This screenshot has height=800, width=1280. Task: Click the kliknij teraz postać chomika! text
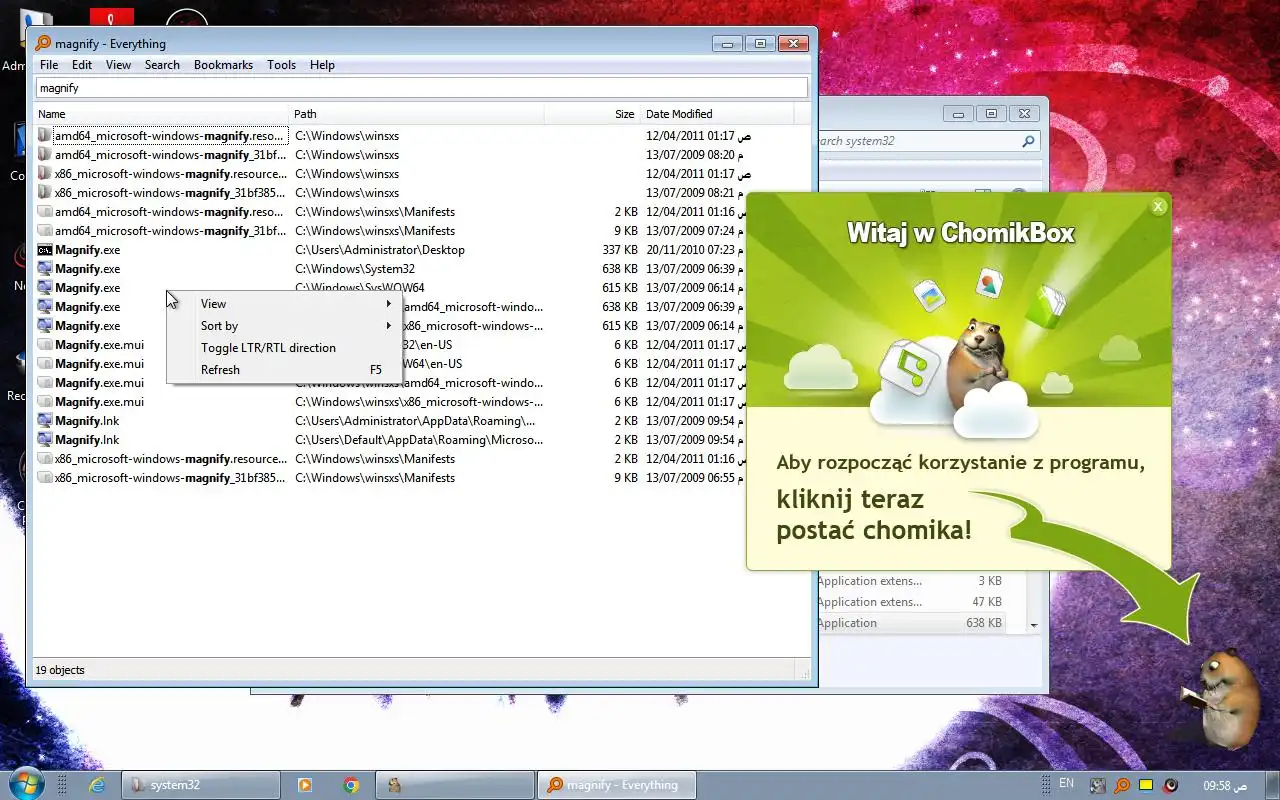[874, 514]
